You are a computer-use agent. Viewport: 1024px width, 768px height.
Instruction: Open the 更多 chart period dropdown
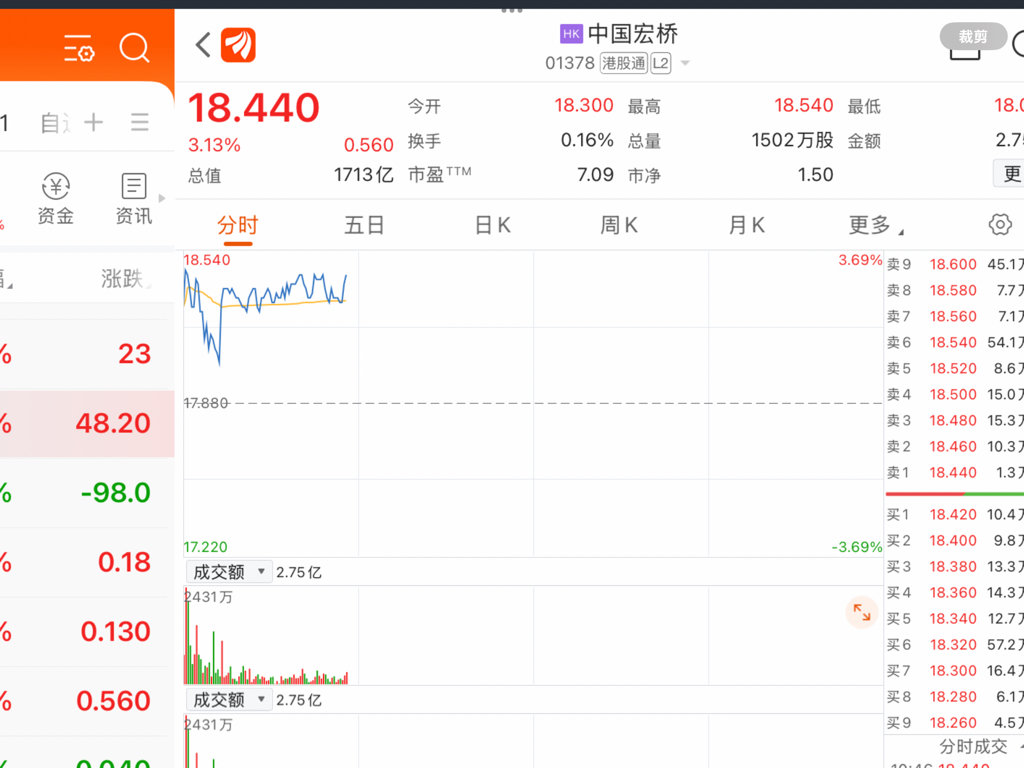point(875,226)
